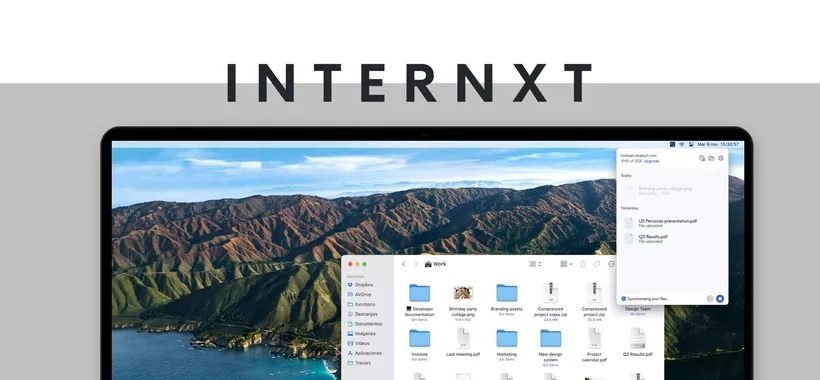Screen dimensions: 820x380
Task: Switch the Finder icon view selector
Action: tap(536, 264)
